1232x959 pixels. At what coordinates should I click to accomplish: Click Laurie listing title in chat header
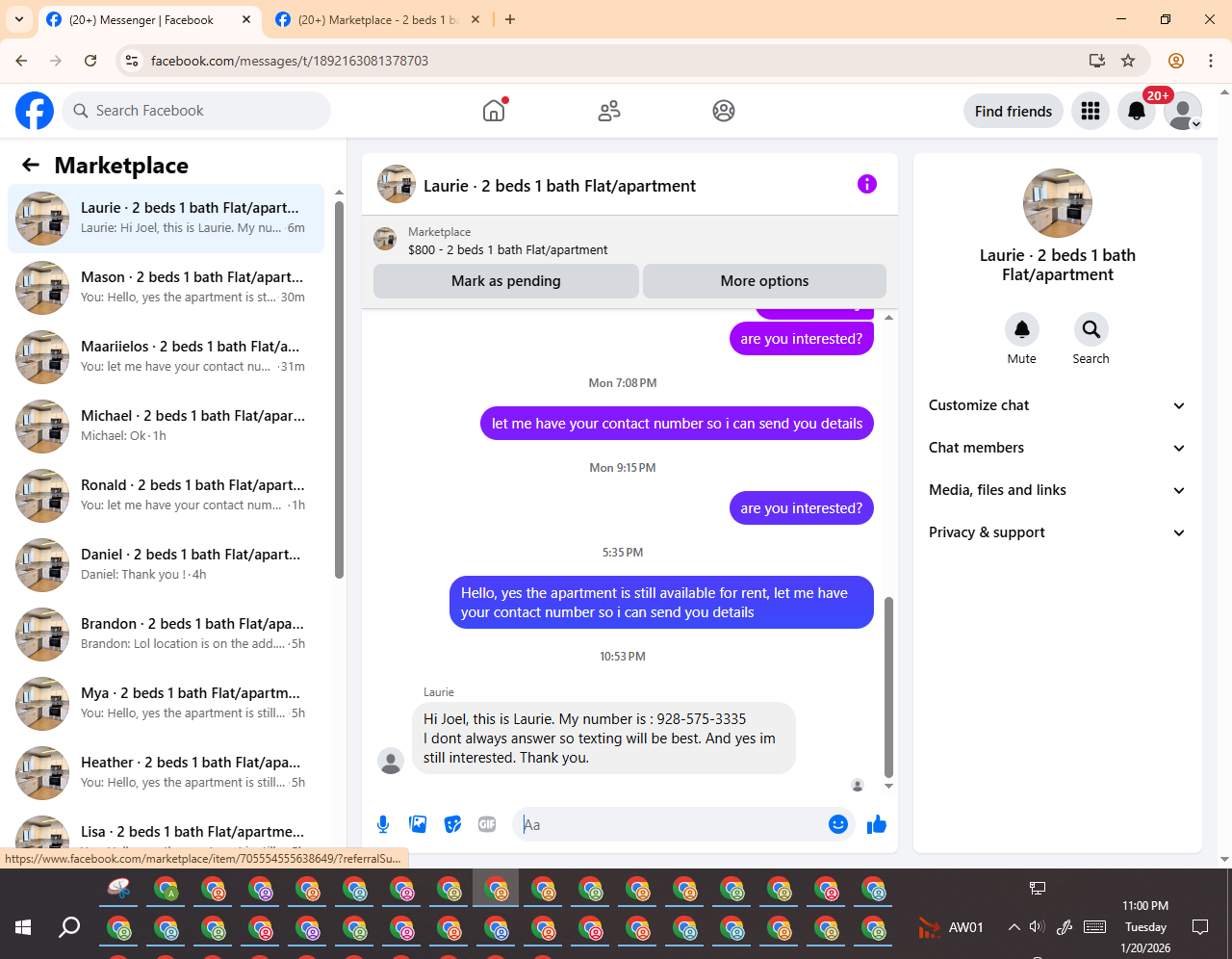coord(559,186)
